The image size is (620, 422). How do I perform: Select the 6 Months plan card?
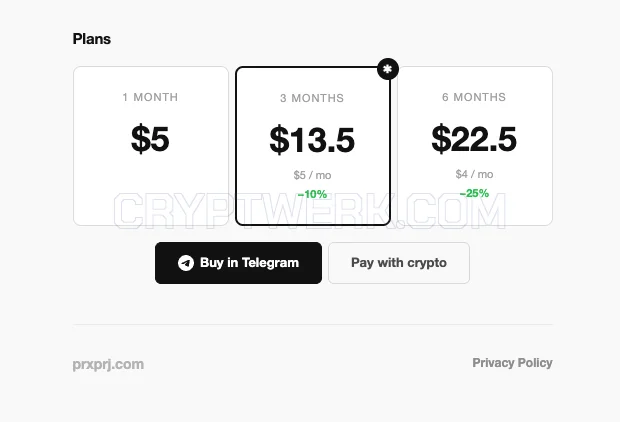coord(474,146)
